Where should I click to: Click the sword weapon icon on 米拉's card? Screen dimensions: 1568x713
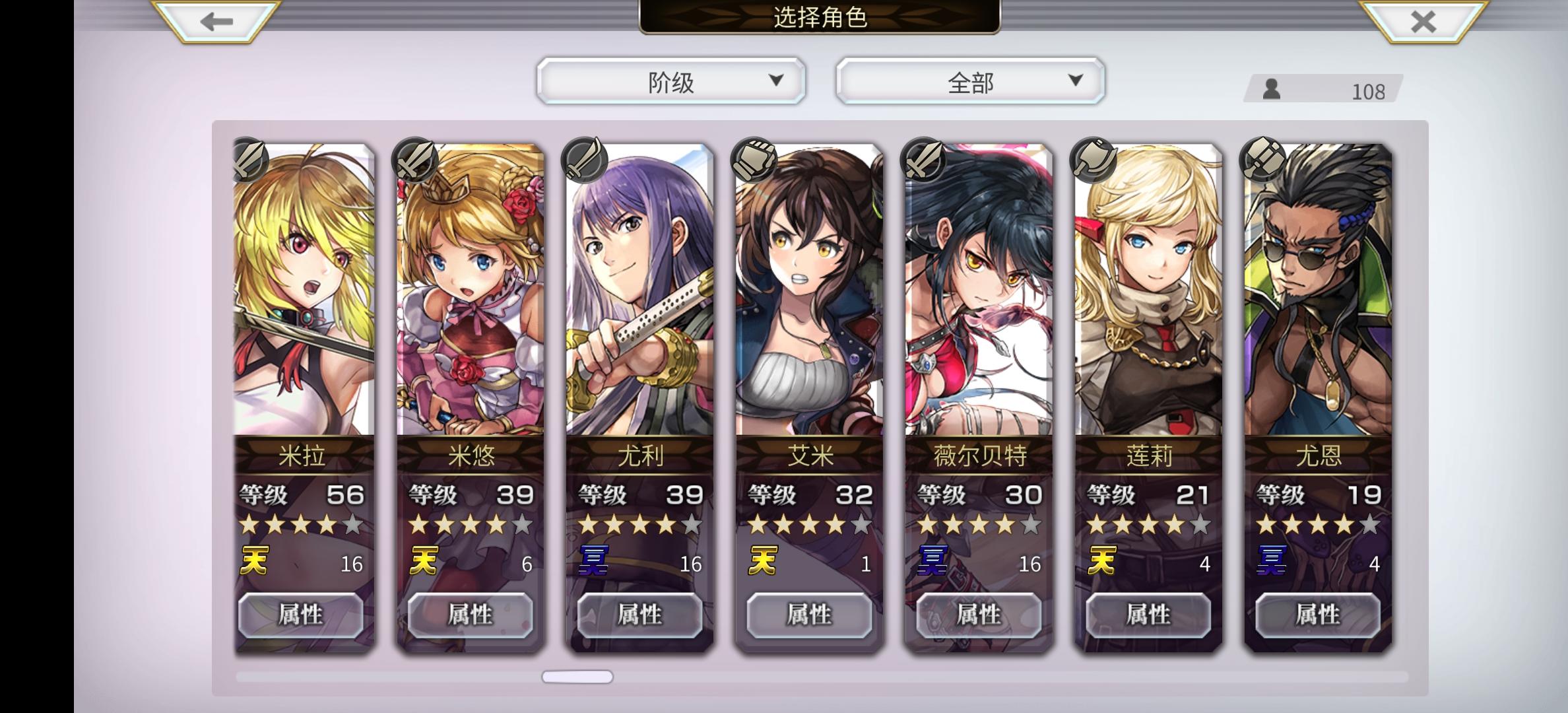tap(249, 159)
